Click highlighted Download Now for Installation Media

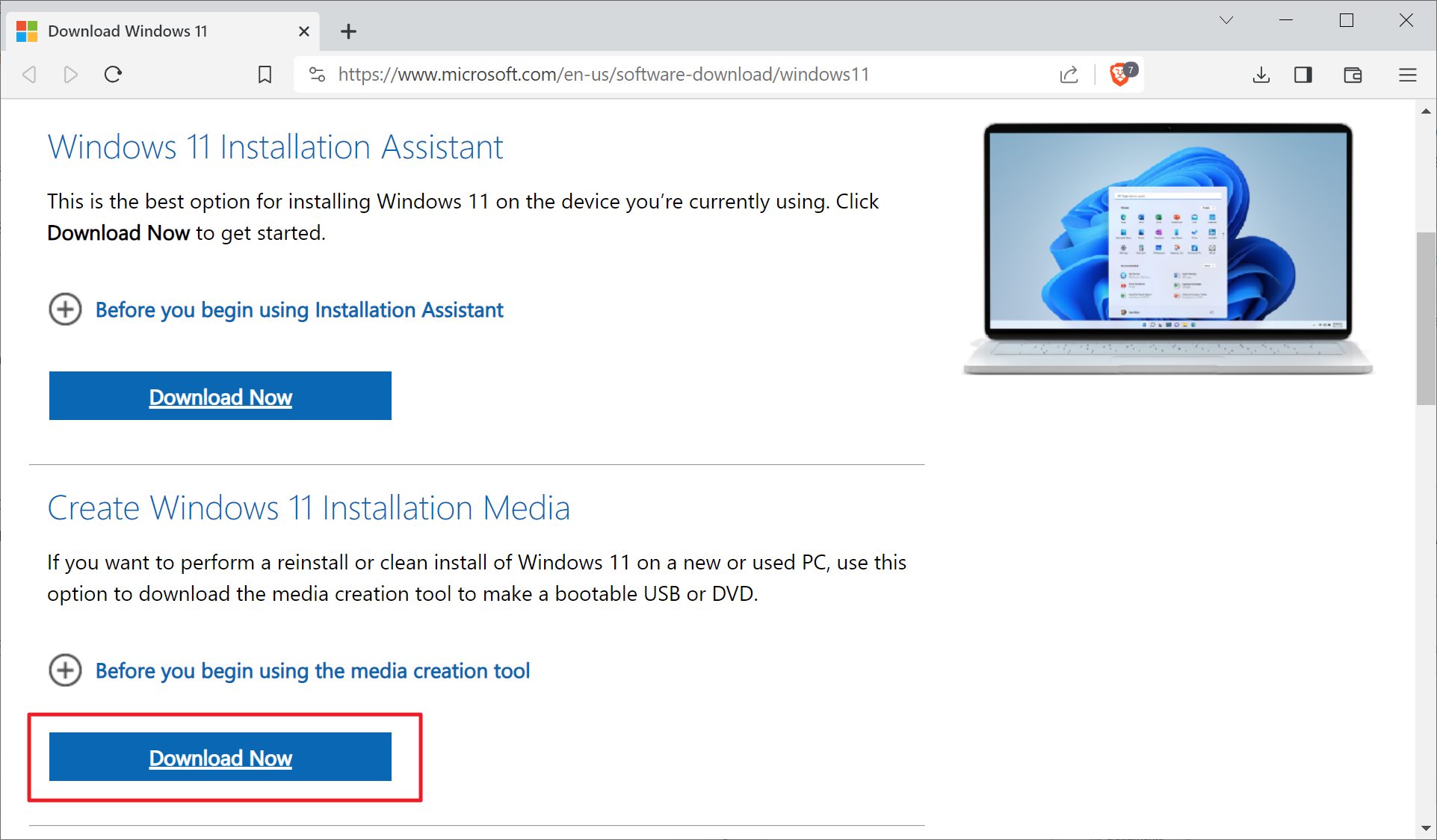click(220, 757)
